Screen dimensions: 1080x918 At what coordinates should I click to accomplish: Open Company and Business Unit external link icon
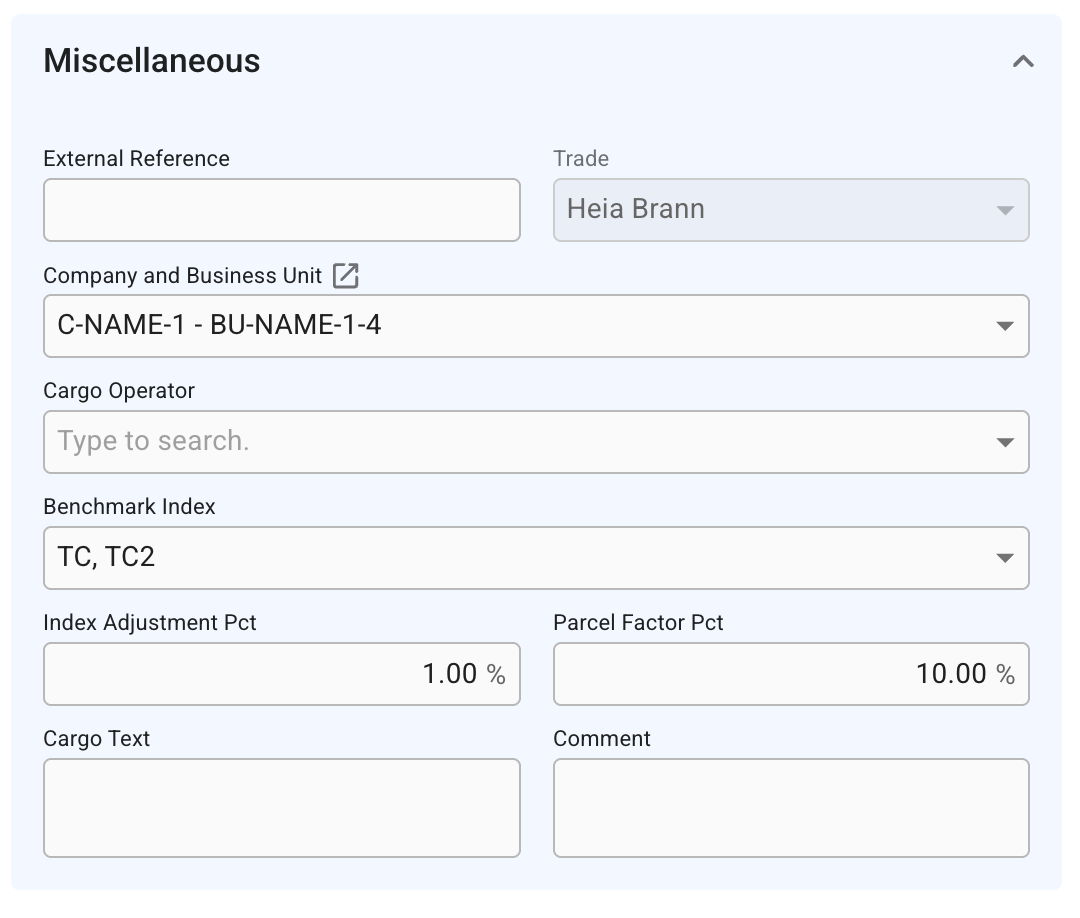point(345,276)
